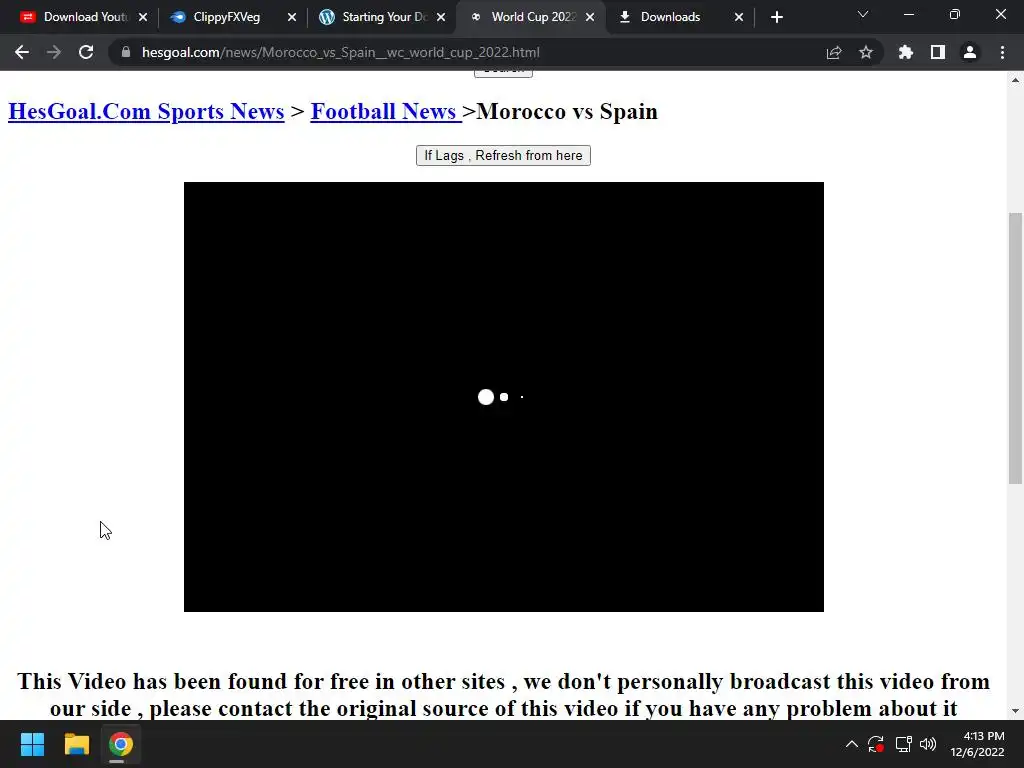Open the Chrome profile menu
This screenshot has height=768, width=1024.
click(x=970, y=52)
